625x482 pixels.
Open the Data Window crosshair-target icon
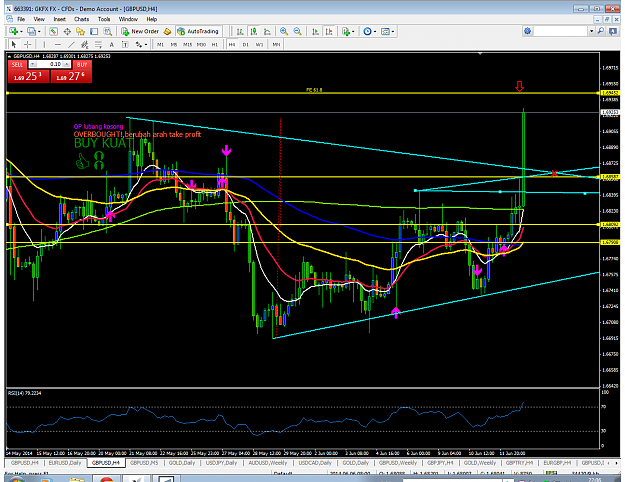pyautogui.click(x=67, y=31)
